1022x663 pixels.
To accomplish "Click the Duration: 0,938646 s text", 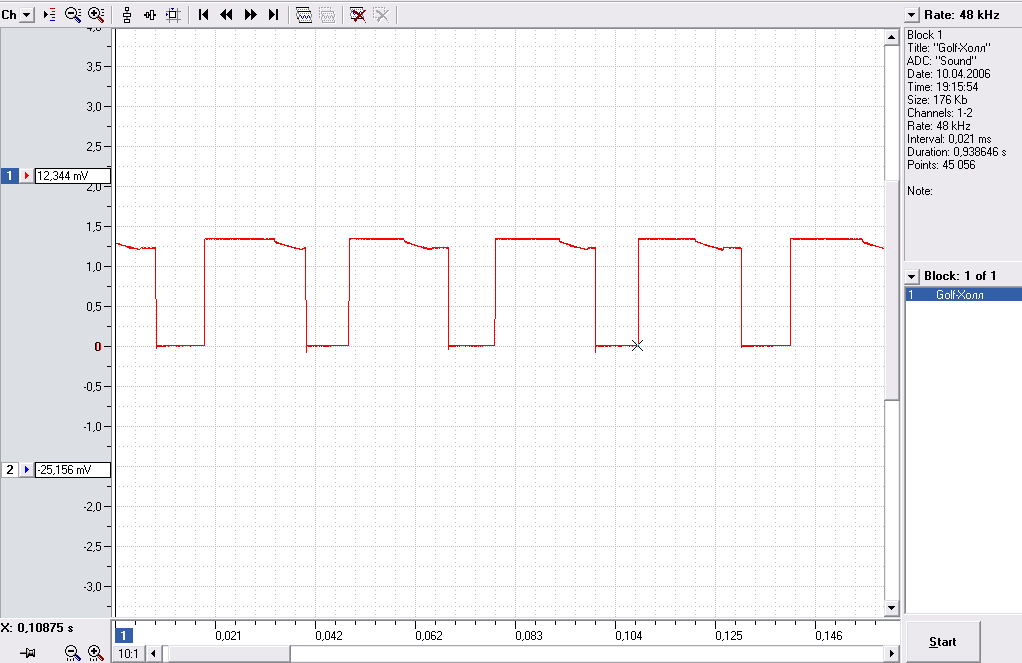I will (956, 152).
